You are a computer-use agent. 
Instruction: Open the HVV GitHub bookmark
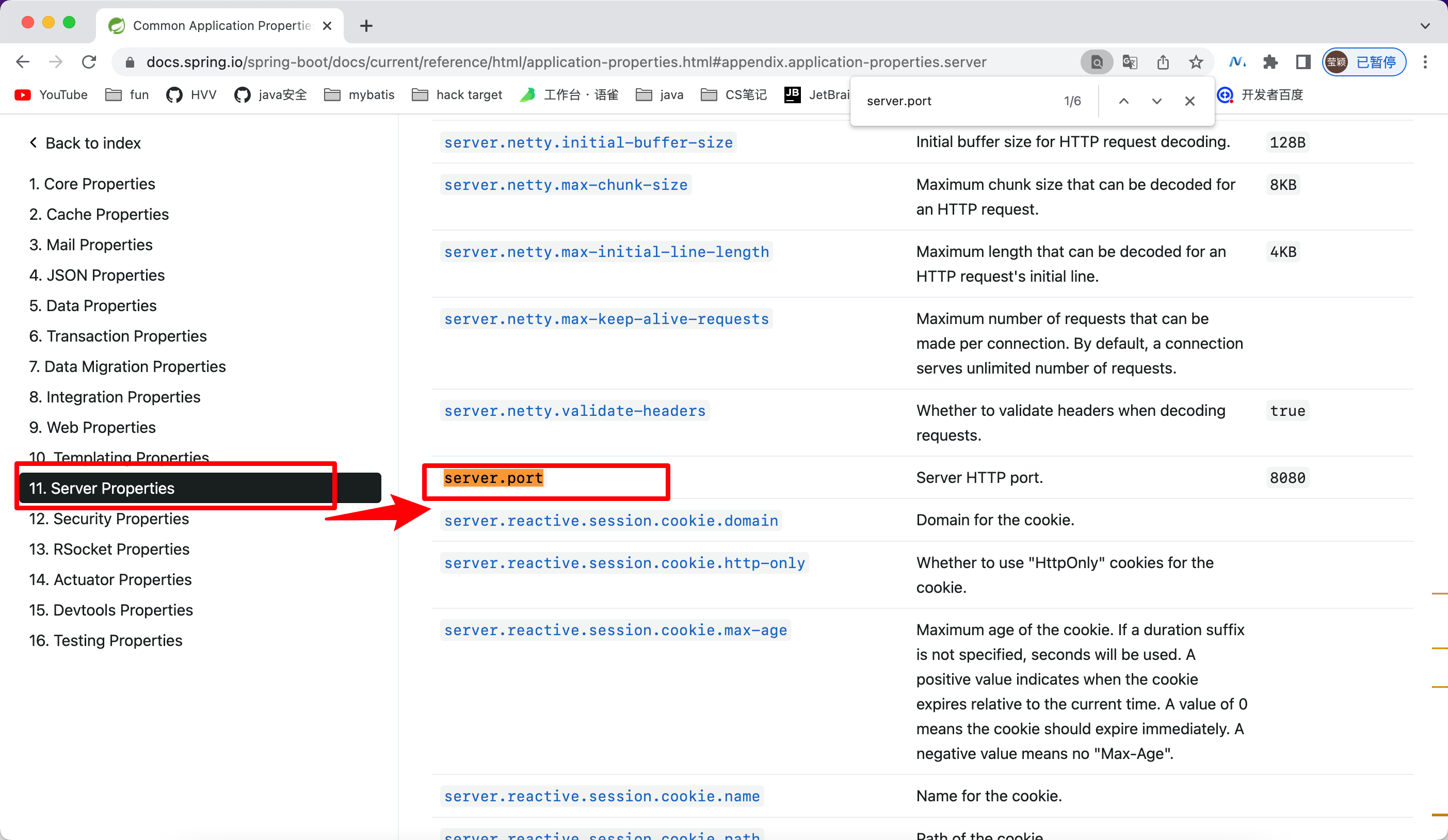click(191, 95)
